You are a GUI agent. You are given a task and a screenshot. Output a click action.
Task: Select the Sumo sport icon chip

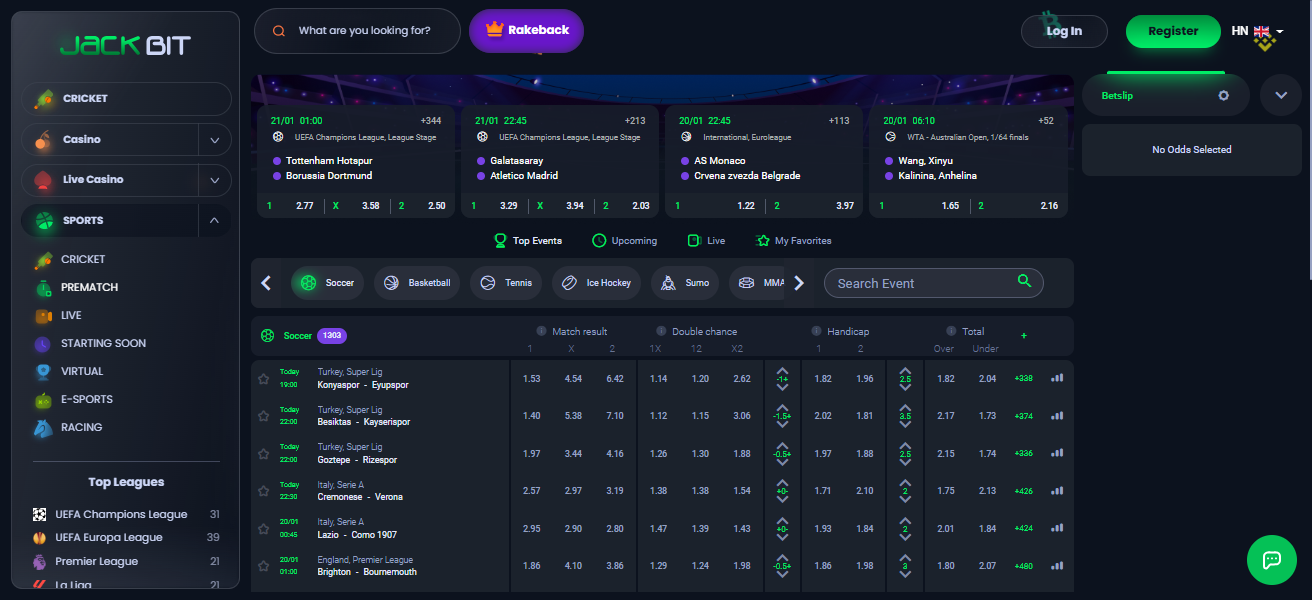click(685, 283)
